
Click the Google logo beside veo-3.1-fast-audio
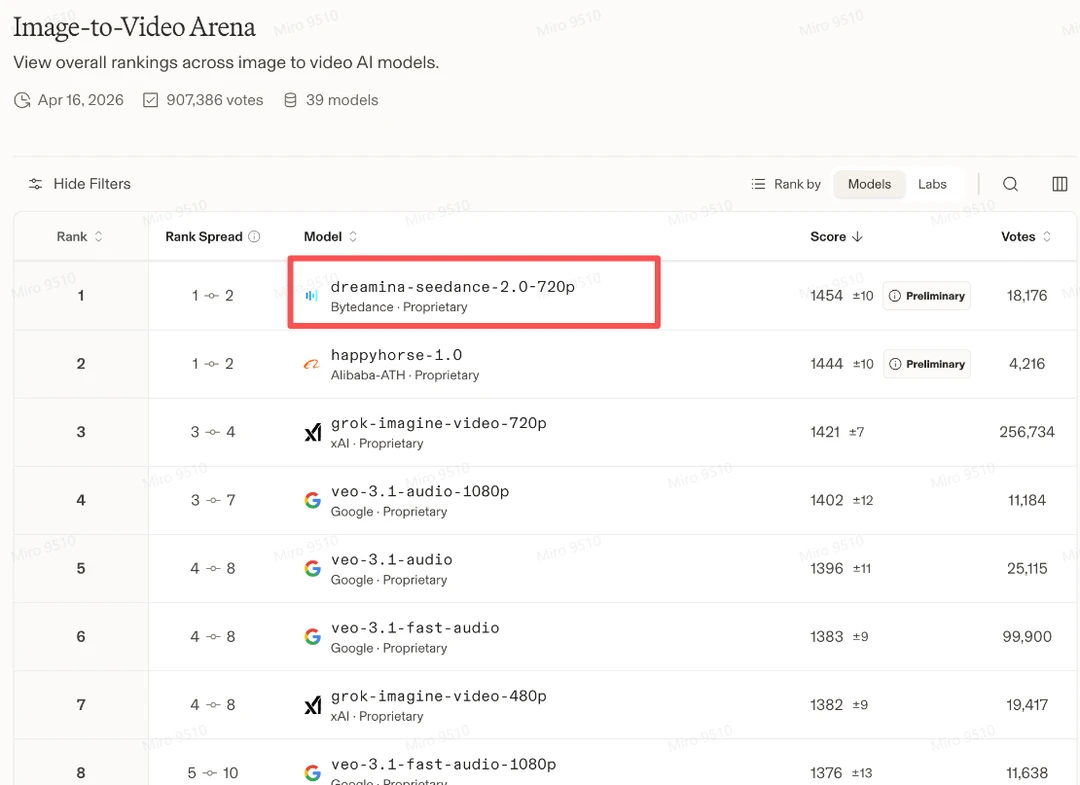click(313, 637)
